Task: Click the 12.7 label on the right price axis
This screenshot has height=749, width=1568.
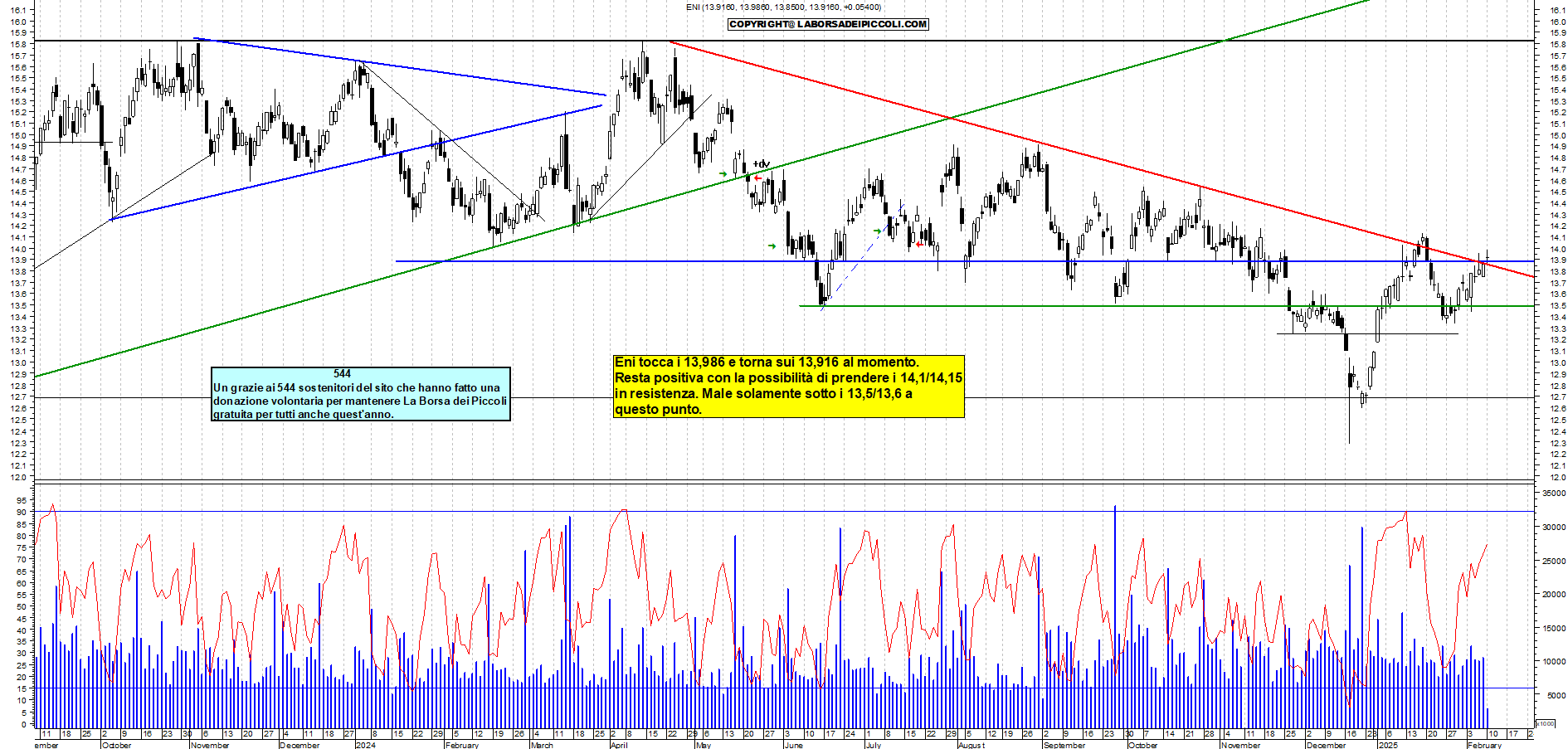Action: (x=1557, y=397)
